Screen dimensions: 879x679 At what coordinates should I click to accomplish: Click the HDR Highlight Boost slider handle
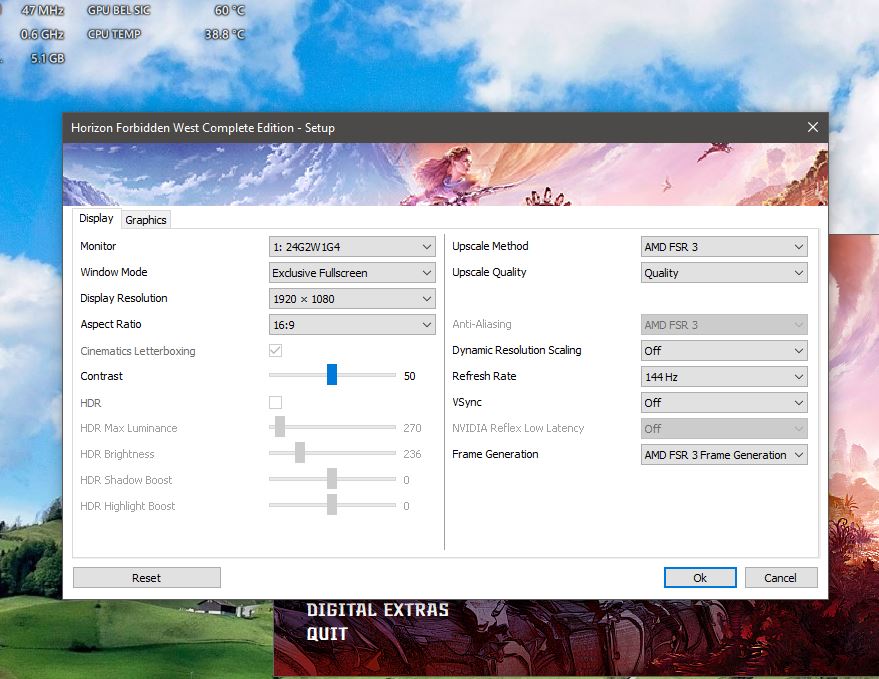pos(332,504)
